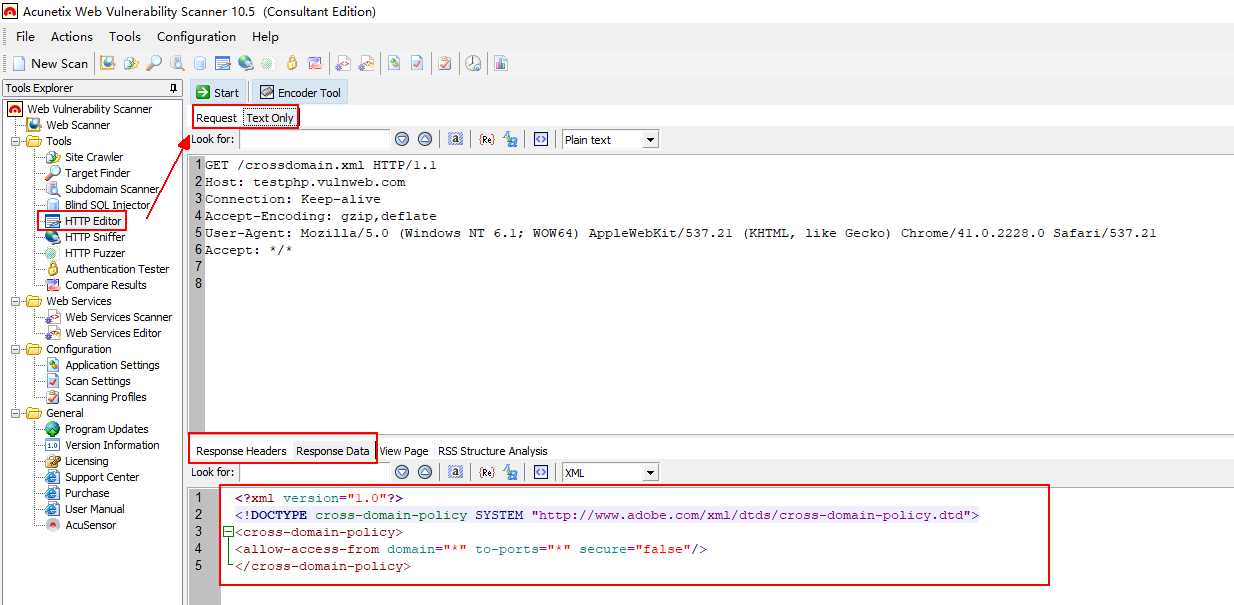Open the Configuration menu in menu bar
The width and height of the screenshot is (1234, 605).
coord(196,36)
